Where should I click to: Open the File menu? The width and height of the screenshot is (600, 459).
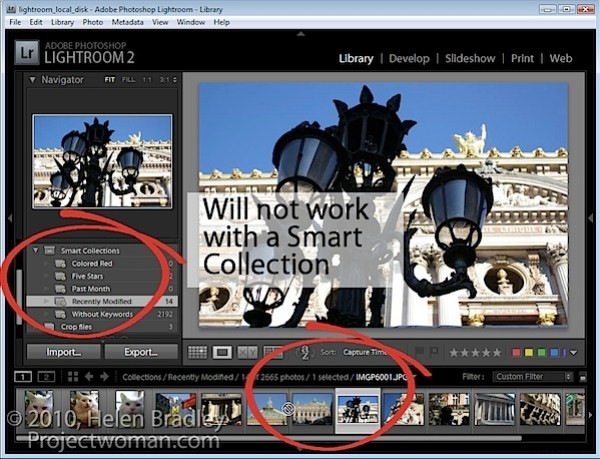15,22
